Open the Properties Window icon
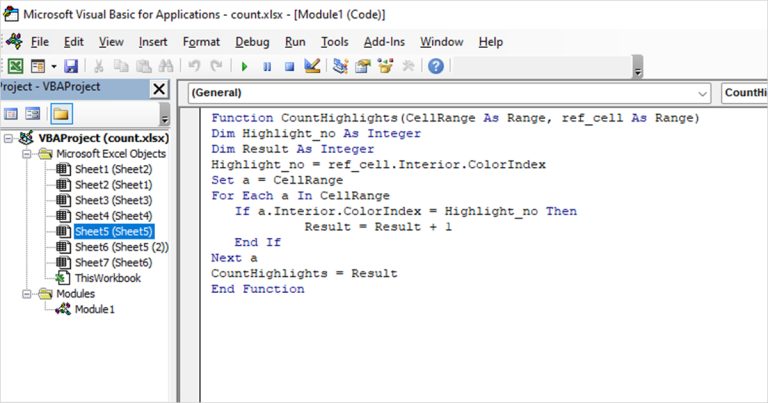 pos(363,66)
